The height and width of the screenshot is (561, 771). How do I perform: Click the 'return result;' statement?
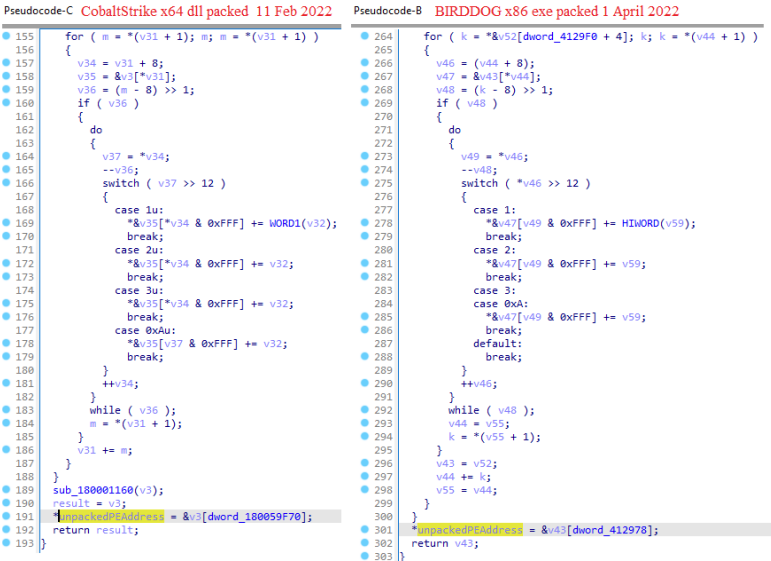[96, 530]
